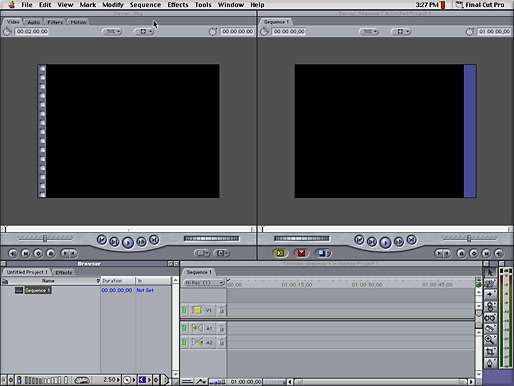The width and height of the screenshot is (514, 386).
Task: Select Sequence 1 in the Browser
Action: coord(38,290)
